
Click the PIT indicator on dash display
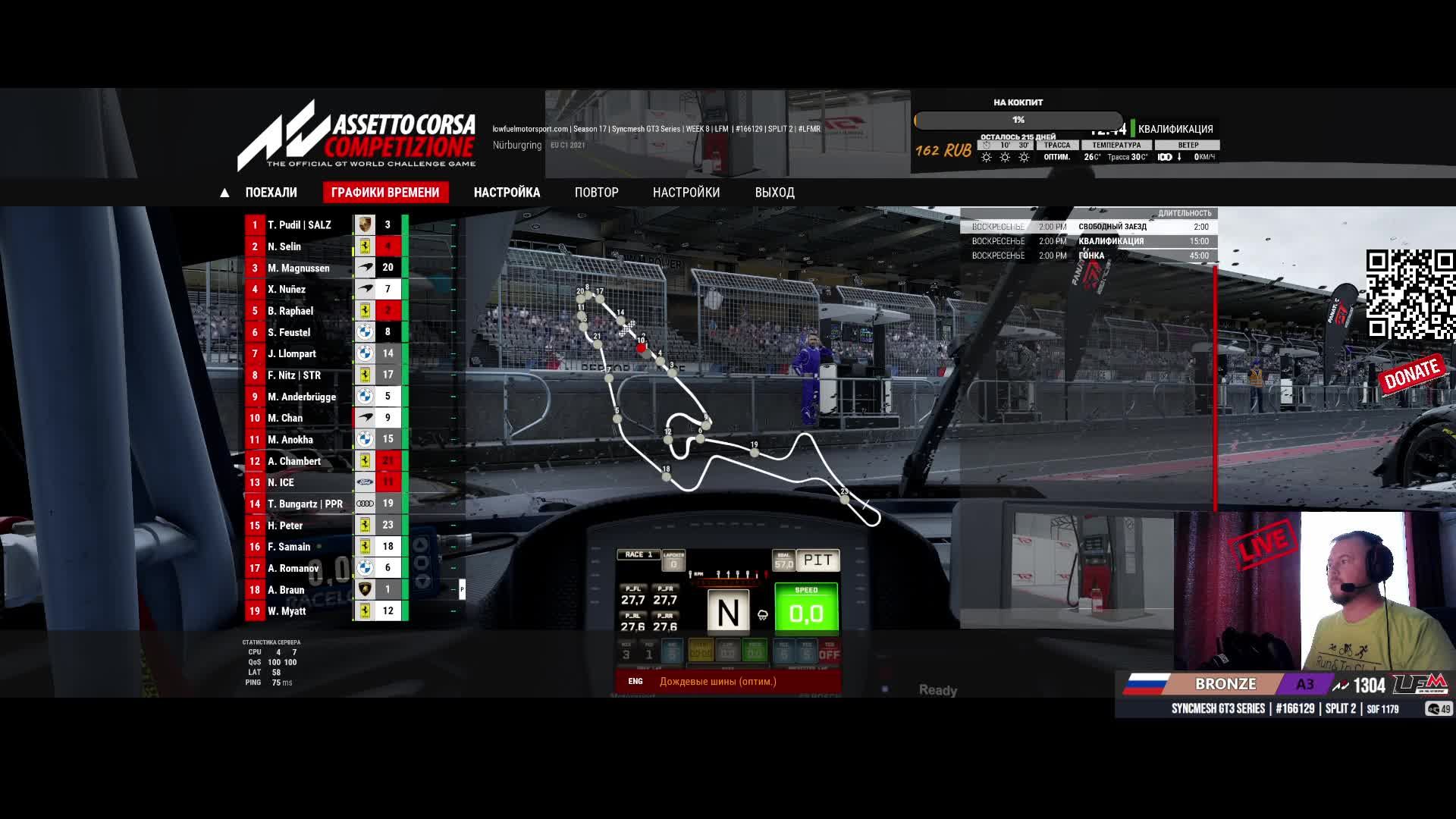[817, 560]
